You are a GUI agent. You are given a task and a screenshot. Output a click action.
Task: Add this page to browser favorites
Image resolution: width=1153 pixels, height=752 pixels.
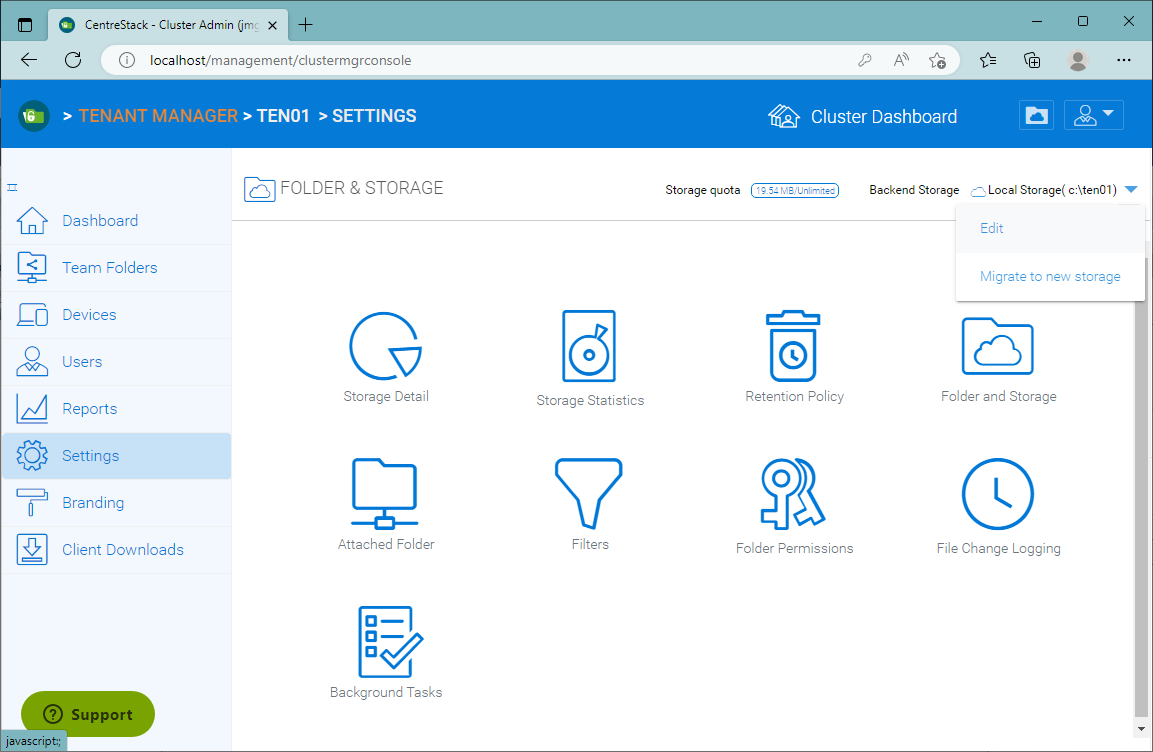[x=937, y=60]
